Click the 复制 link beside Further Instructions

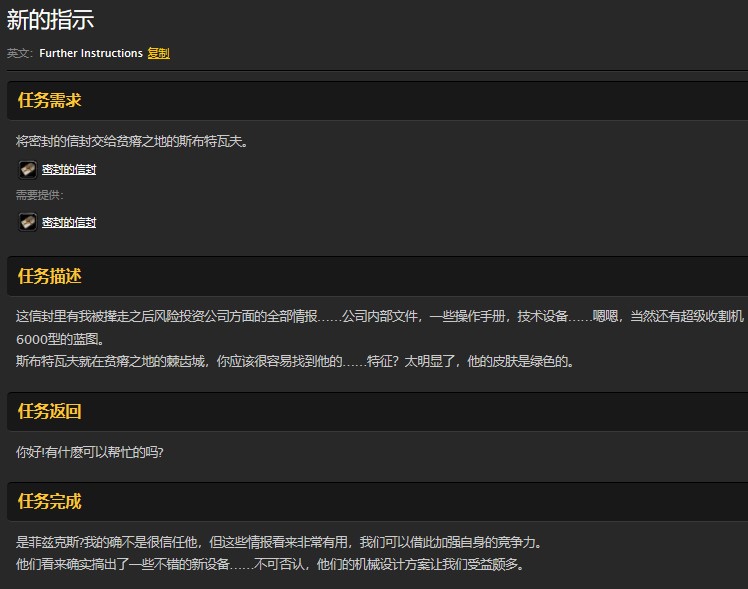(x=158, y=53)
